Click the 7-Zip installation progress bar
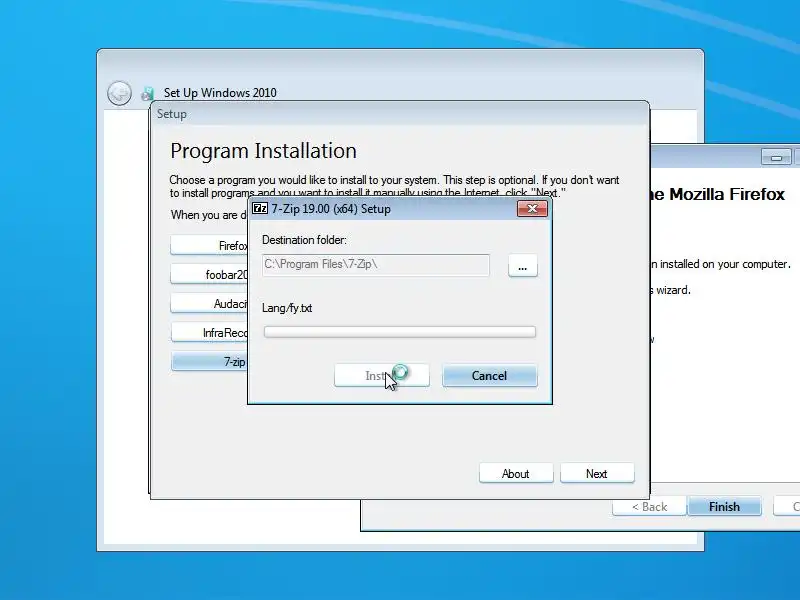Screen dimensions: 800x600 point(399,332)
